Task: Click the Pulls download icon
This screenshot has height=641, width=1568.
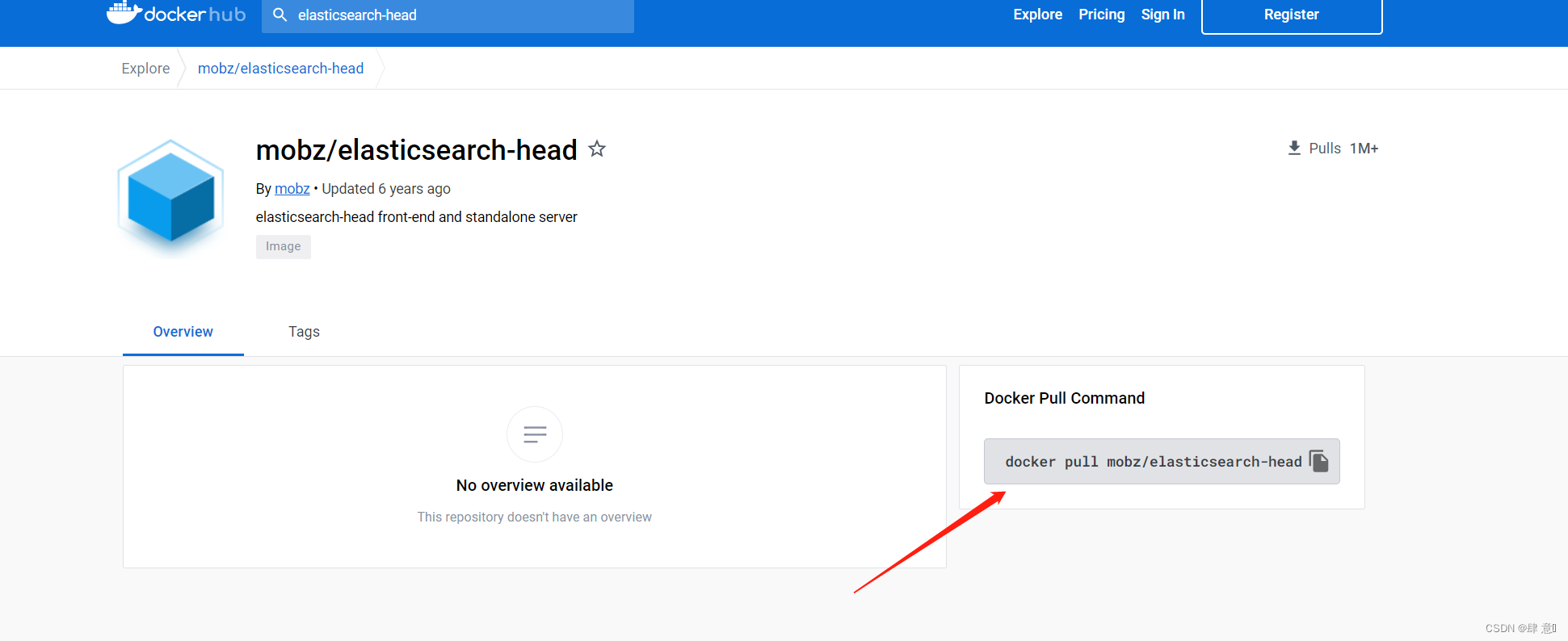Action: click(x=1294, y=148)
